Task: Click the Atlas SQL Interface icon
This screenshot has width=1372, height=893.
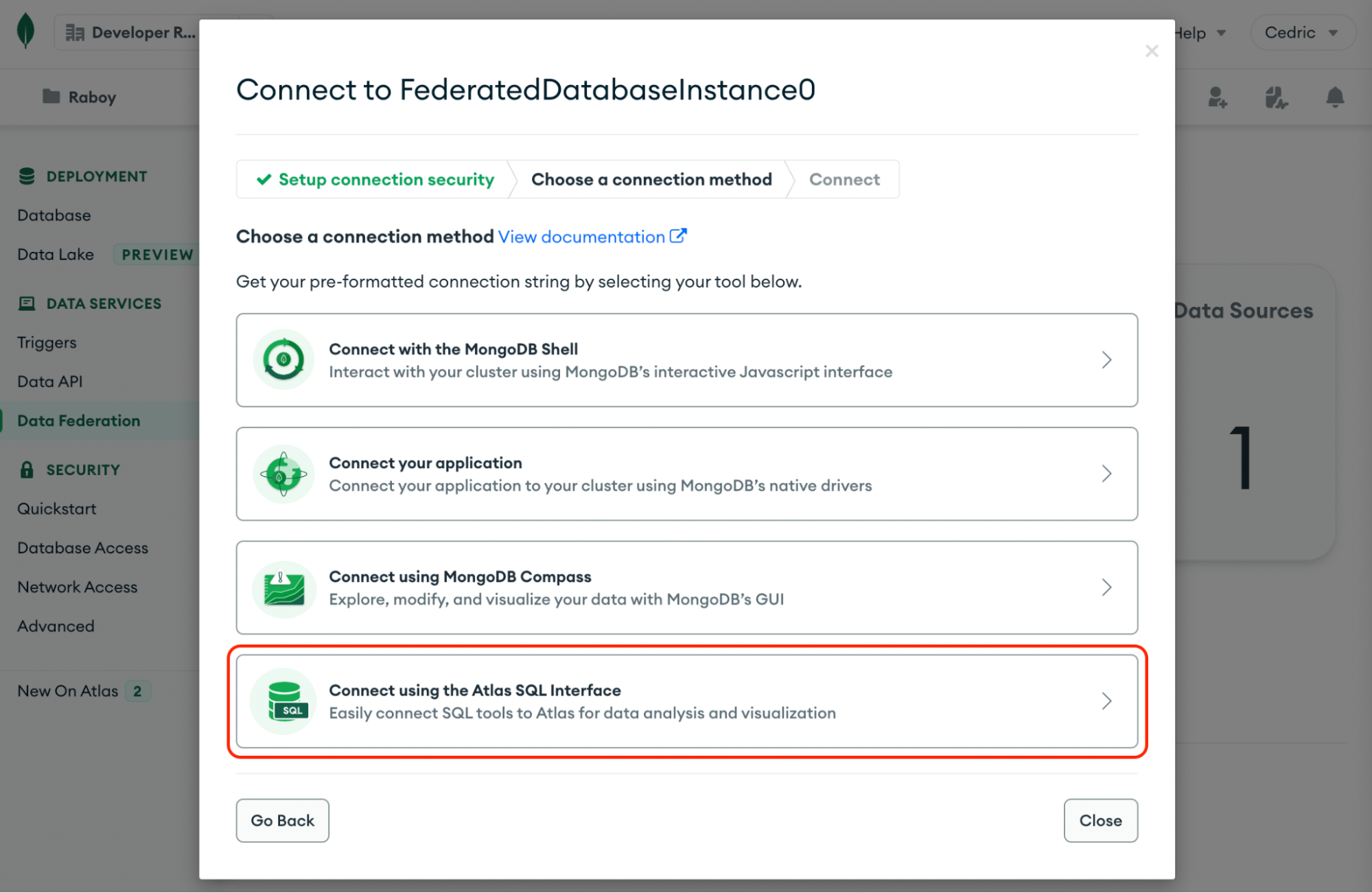Action: (283, 701)
